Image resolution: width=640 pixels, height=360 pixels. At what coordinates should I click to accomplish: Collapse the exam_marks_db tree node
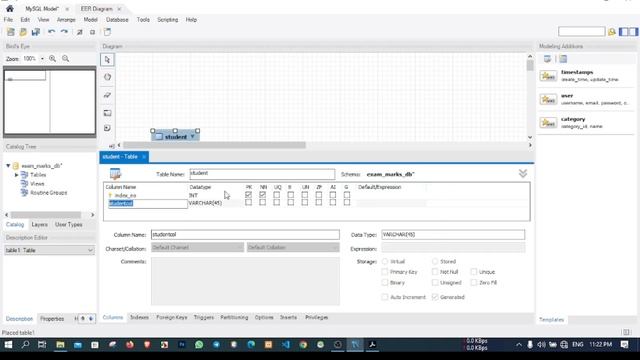8,166
